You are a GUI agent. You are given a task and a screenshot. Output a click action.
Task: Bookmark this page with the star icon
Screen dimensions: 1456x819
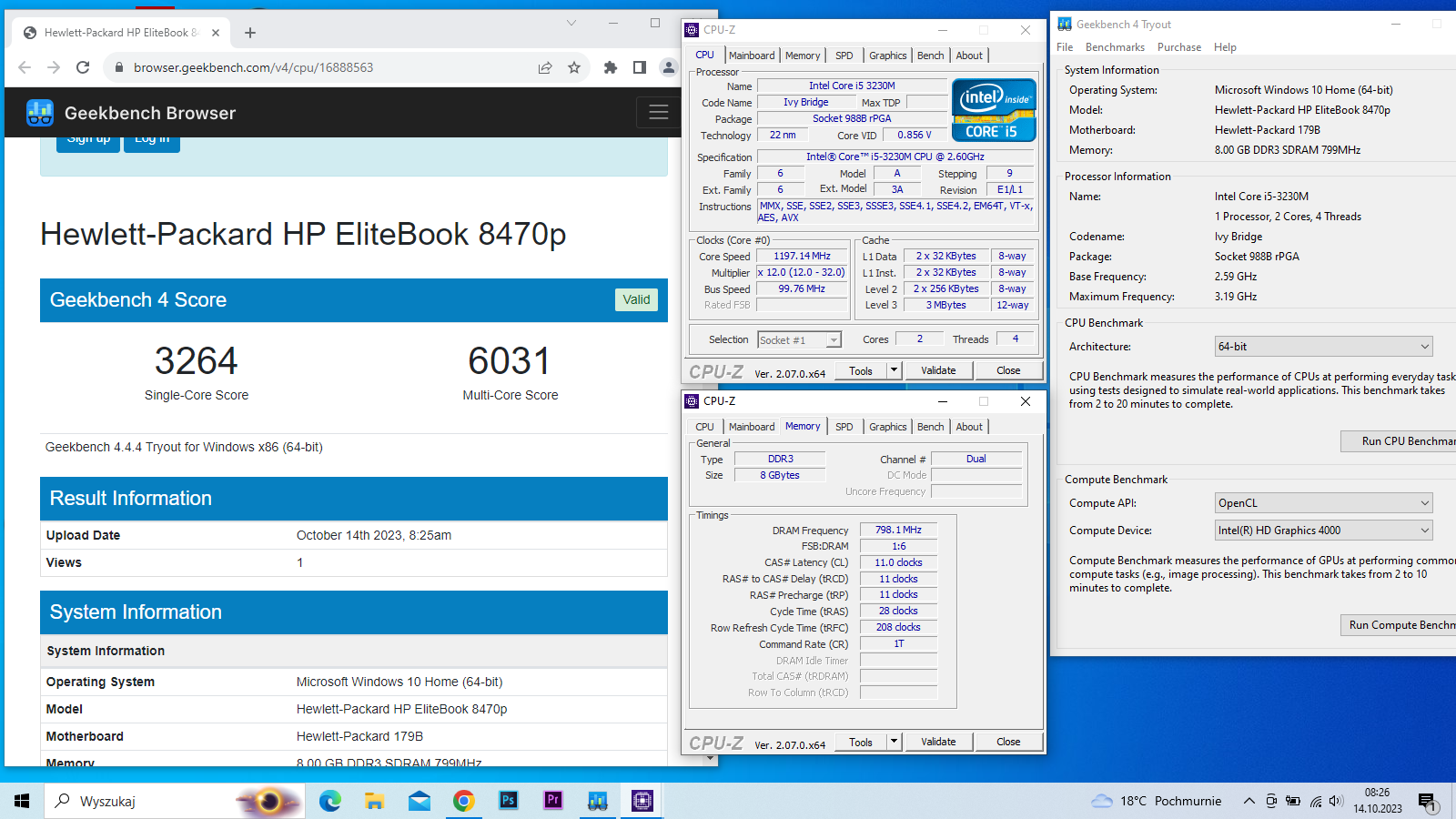(x=574, y=67)
